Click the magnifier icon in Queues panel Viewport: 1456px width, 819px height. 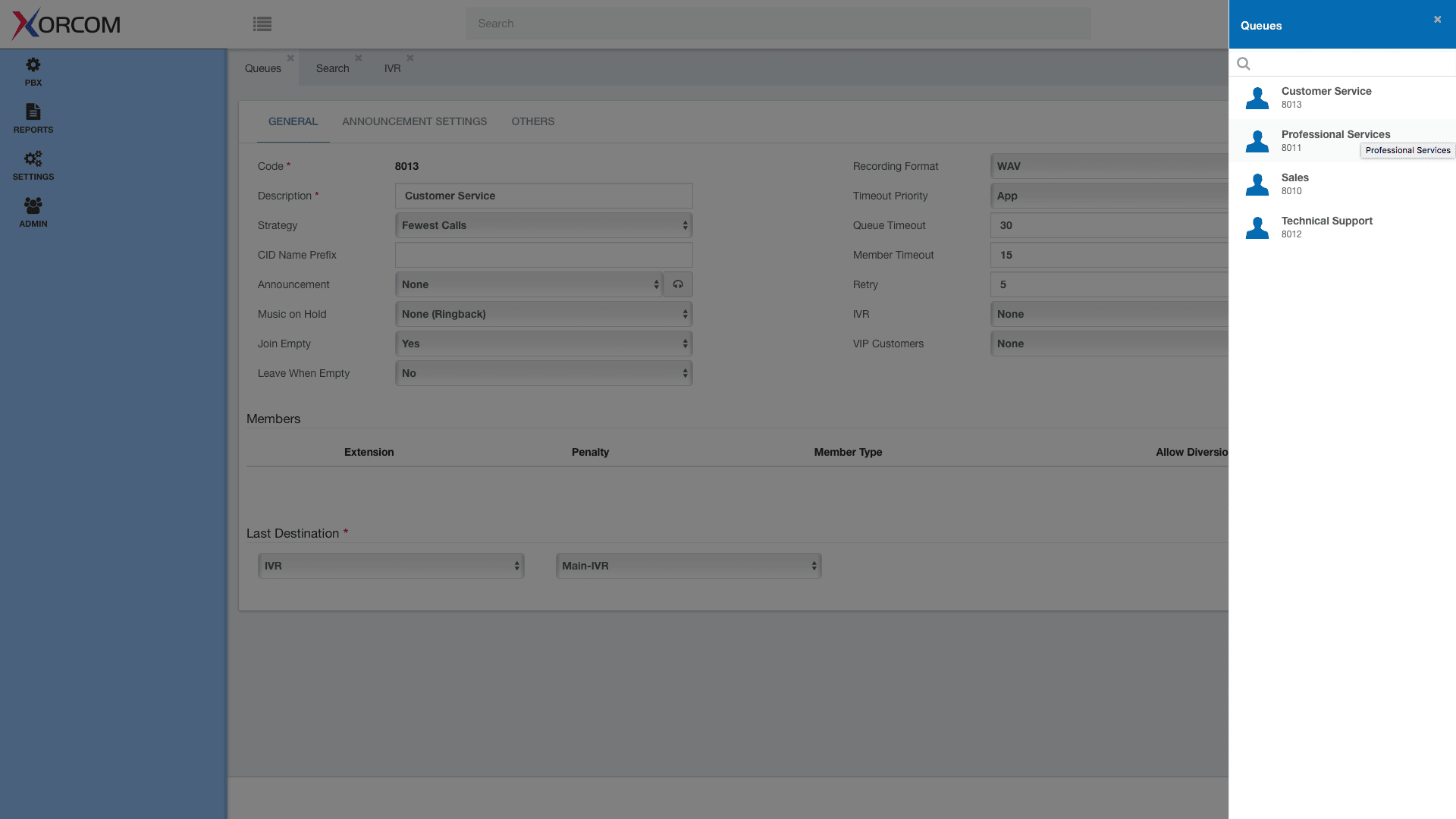(1244, 64)
